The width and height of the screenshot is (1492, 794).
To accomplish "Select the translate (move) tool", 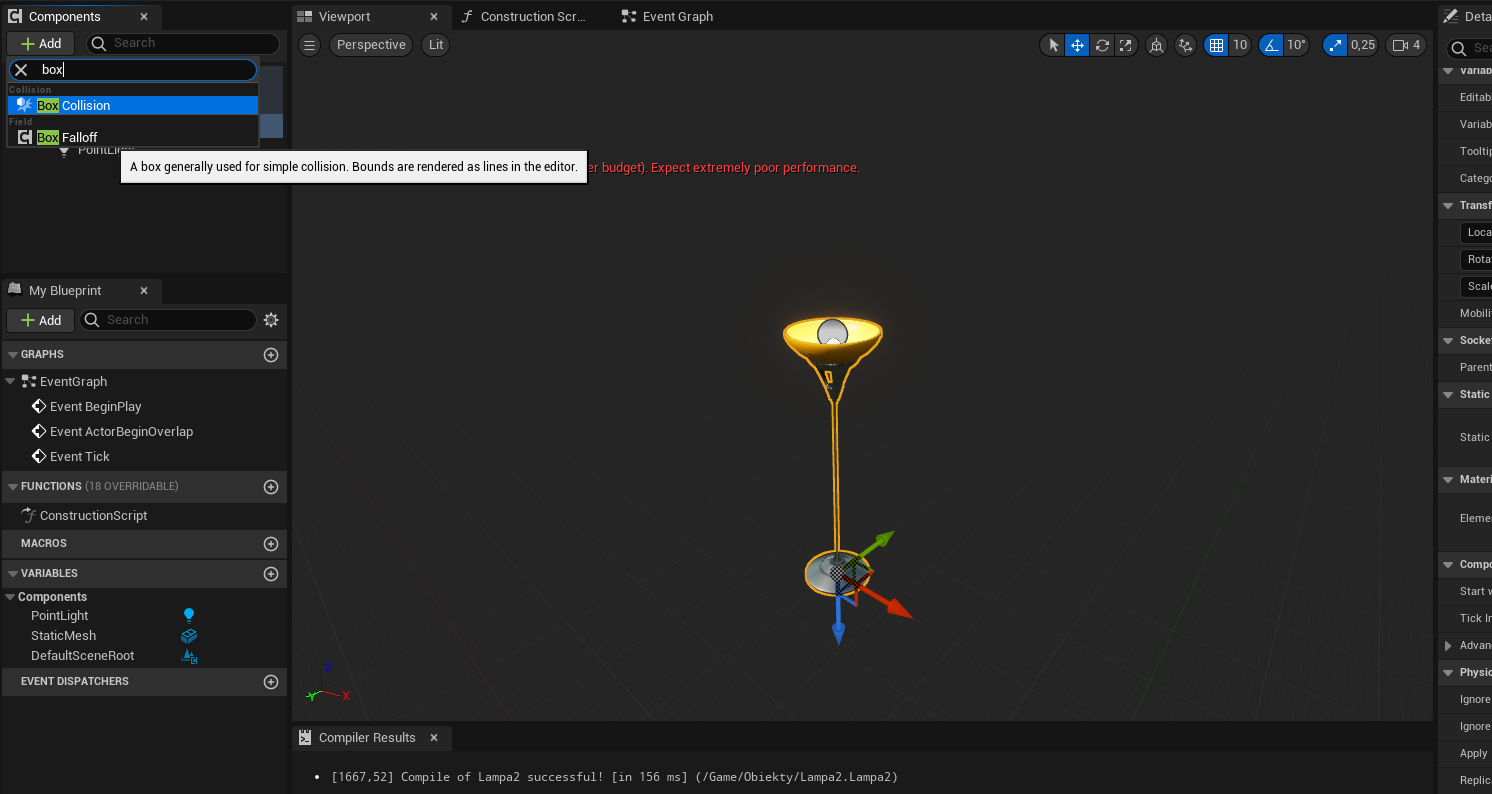I will [x=1077, y=45].
